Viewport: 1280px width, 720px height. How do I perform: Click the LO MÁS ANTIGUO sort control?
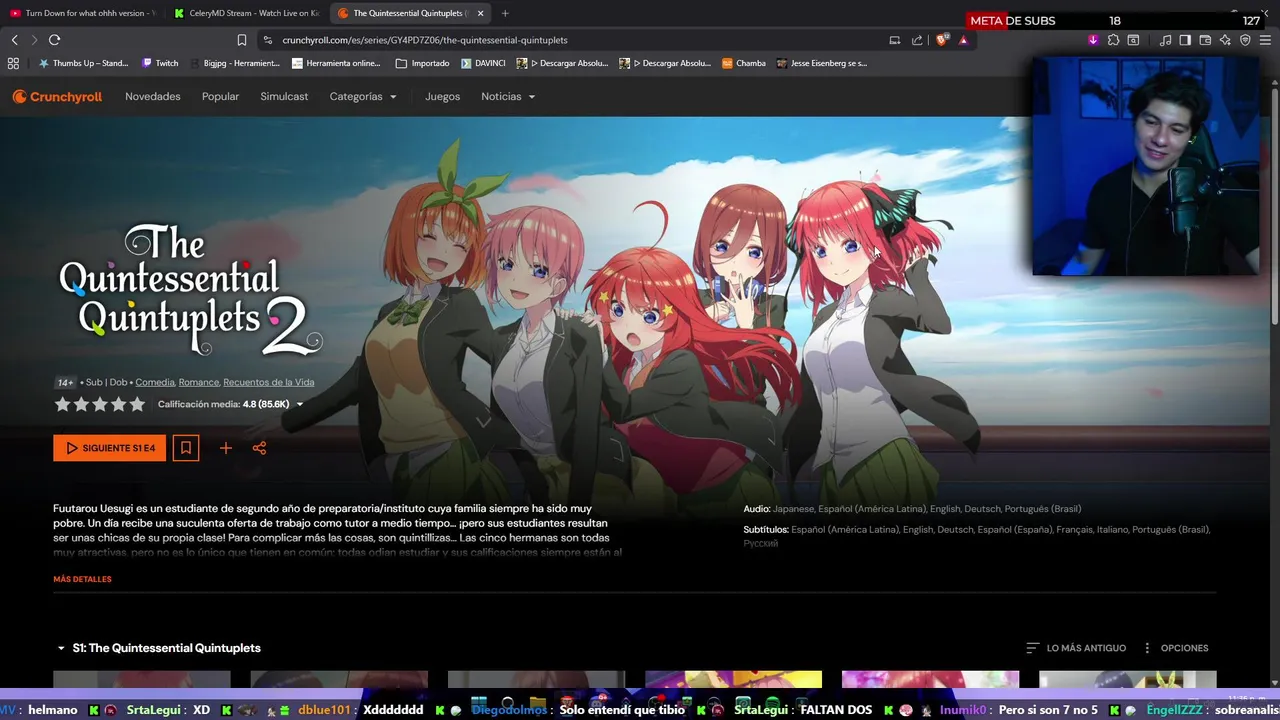click(1076, 648)
